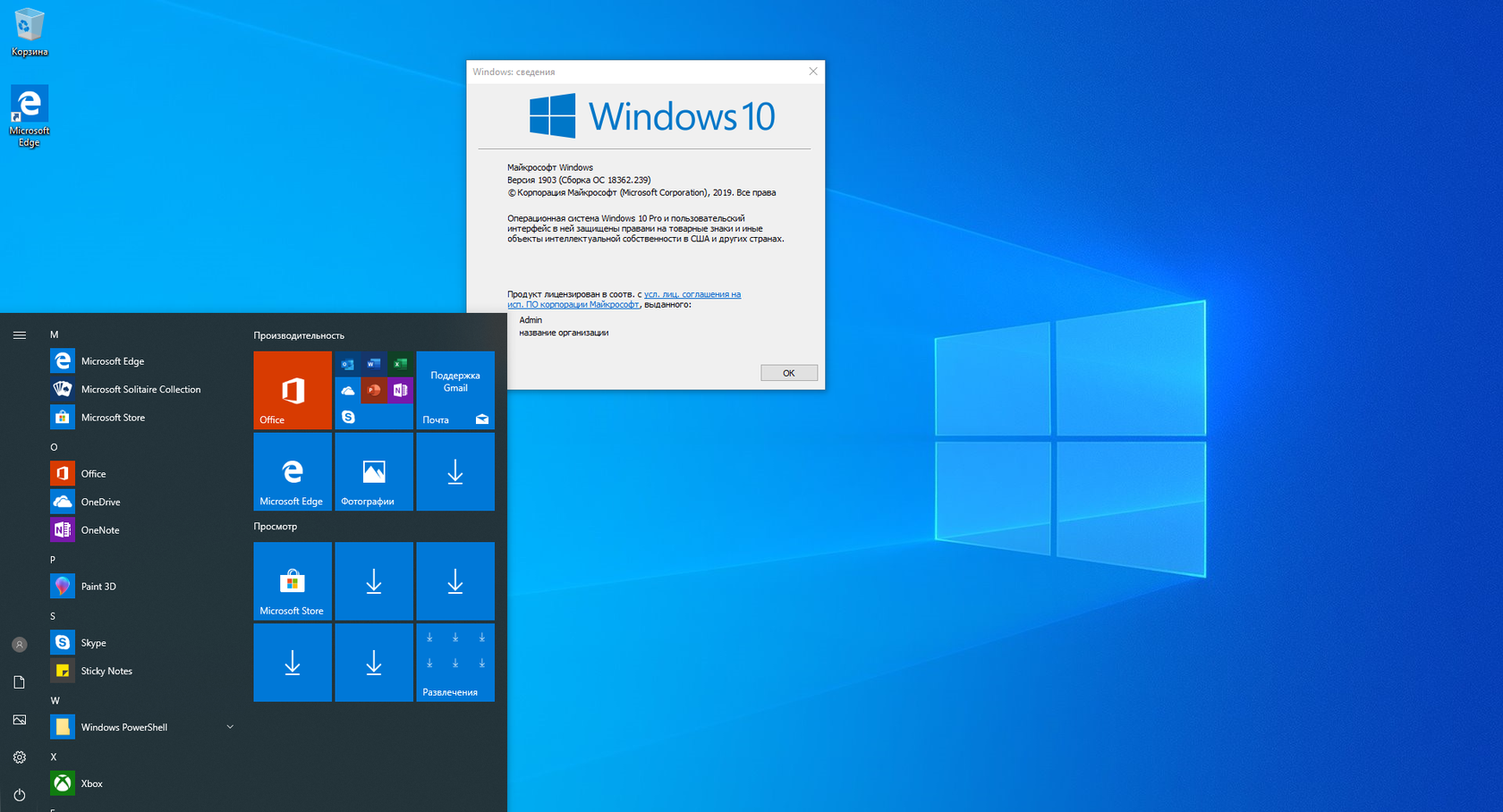Viewport: 1503px width, 812px height.
Task: Click the Версия 1903 version text
Action: 579,180
